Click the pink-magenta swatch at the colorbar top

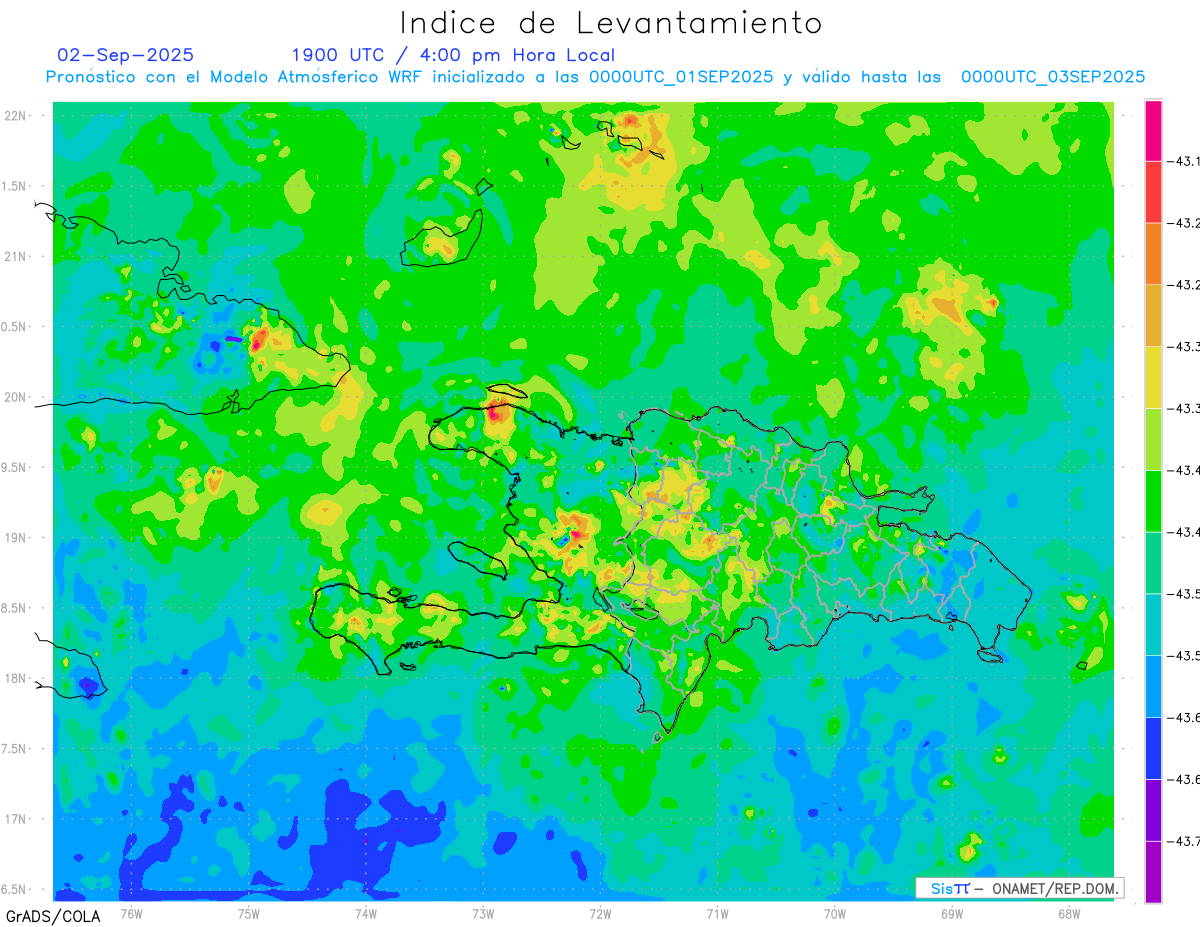tap(1153, 130)
